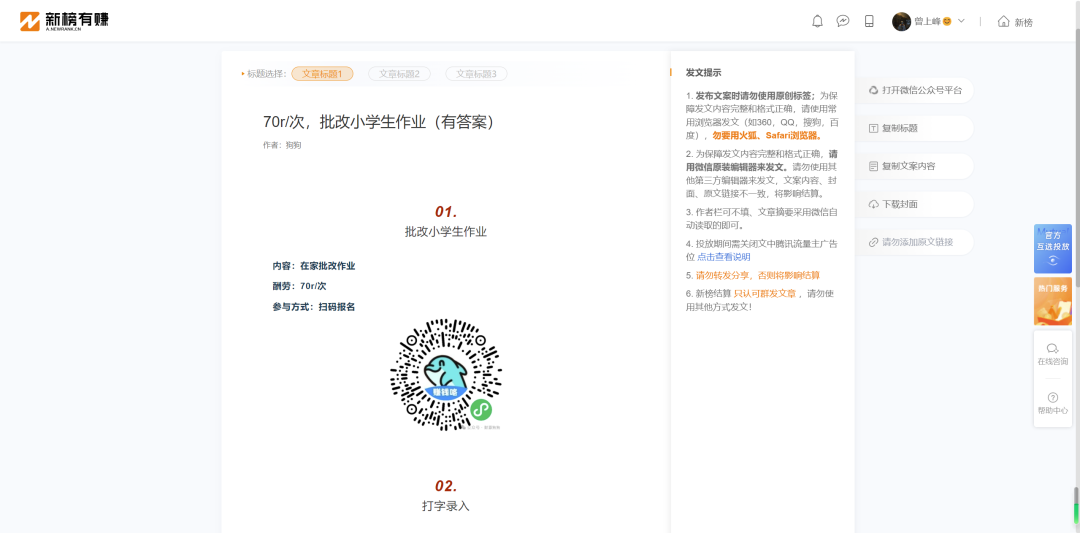Viewport: 1080px width, 533px height.
Task: Click the link icon beside 请勿添加原文链接
Action: pos(873,242)
